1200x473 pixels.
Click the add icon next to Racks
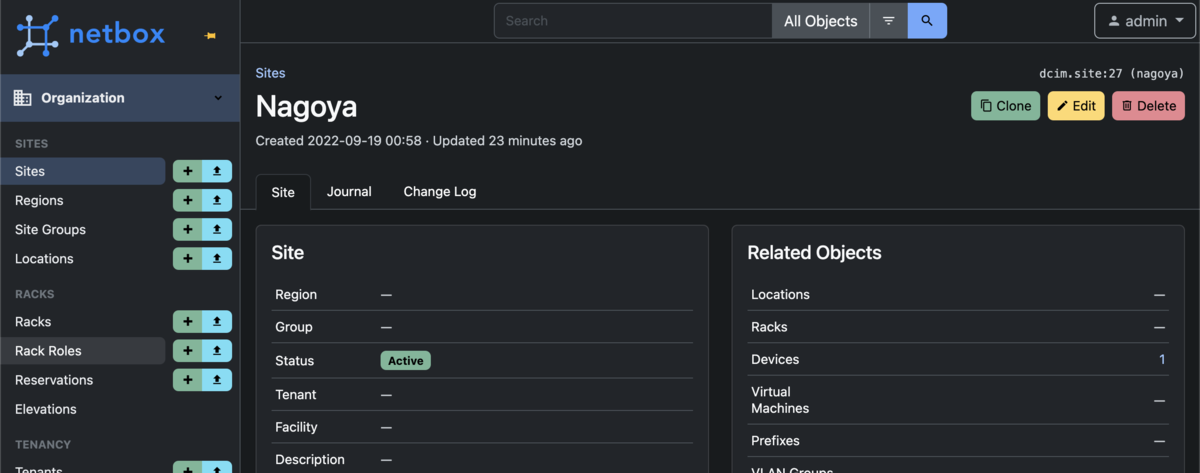pos(188,322)
